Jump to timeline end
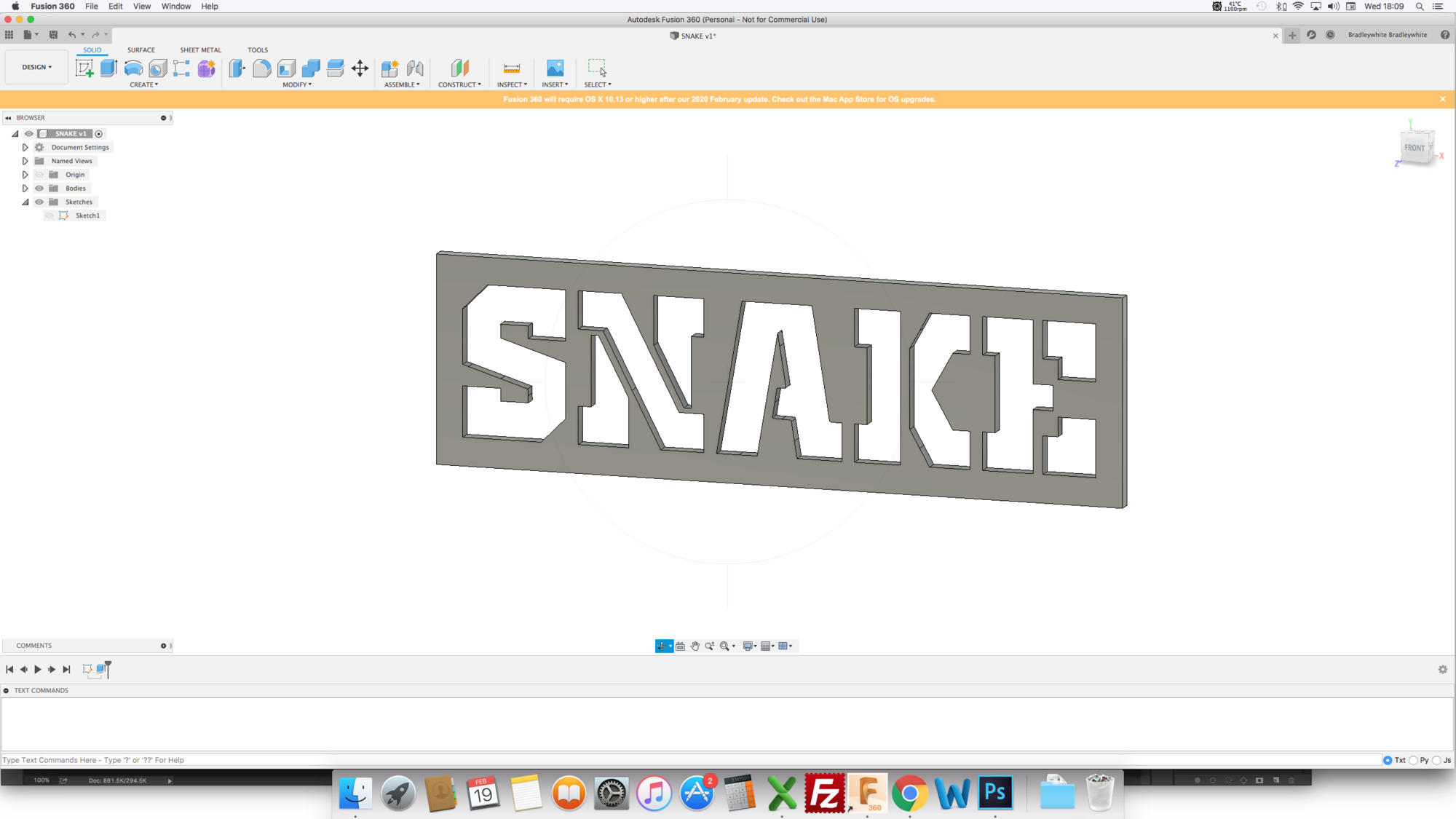The width and height of the screenshot is (1456, 819). [66, 669]
